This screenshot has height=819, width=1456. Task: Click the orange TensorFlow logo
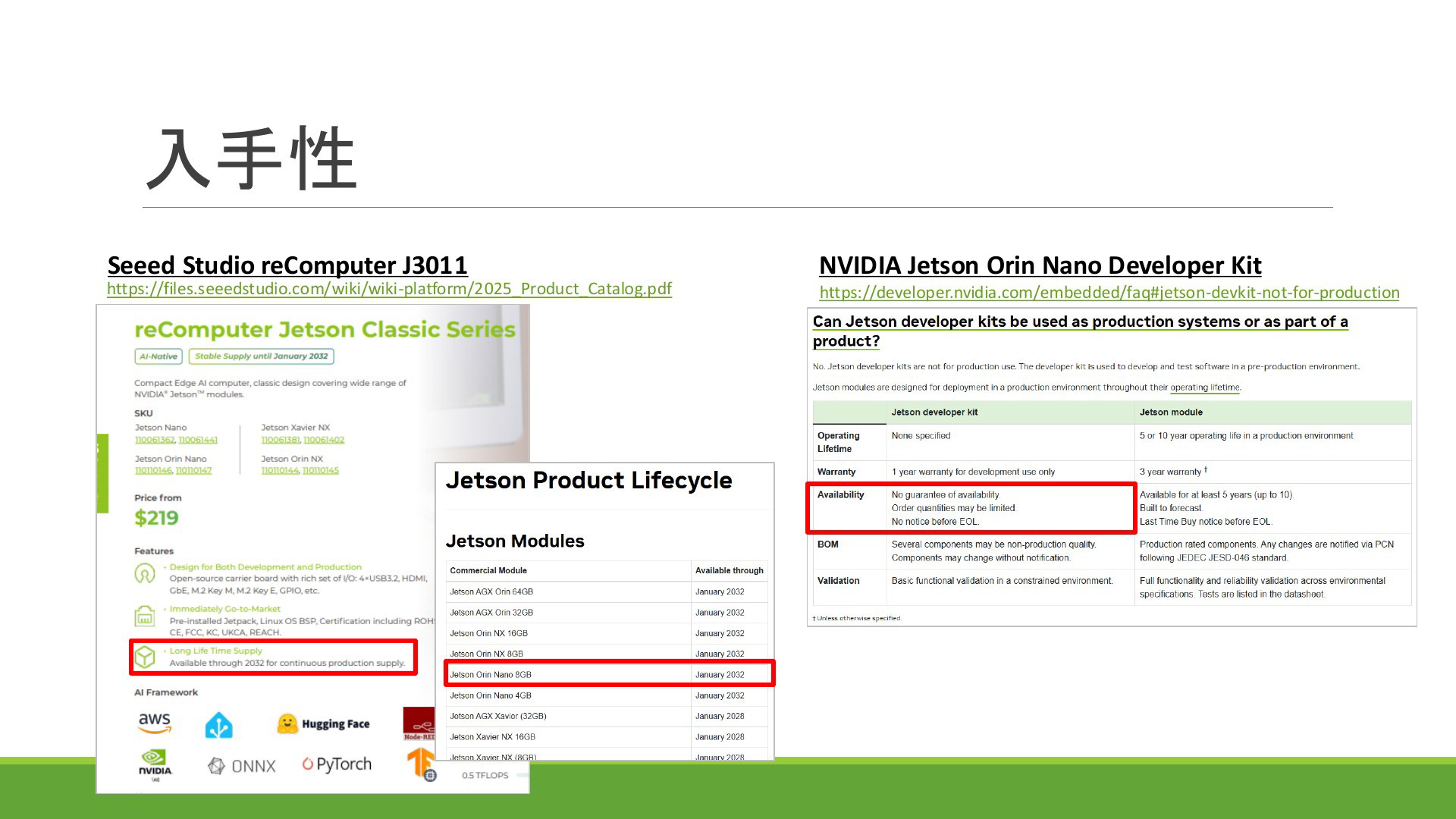[x=421, y=763]
